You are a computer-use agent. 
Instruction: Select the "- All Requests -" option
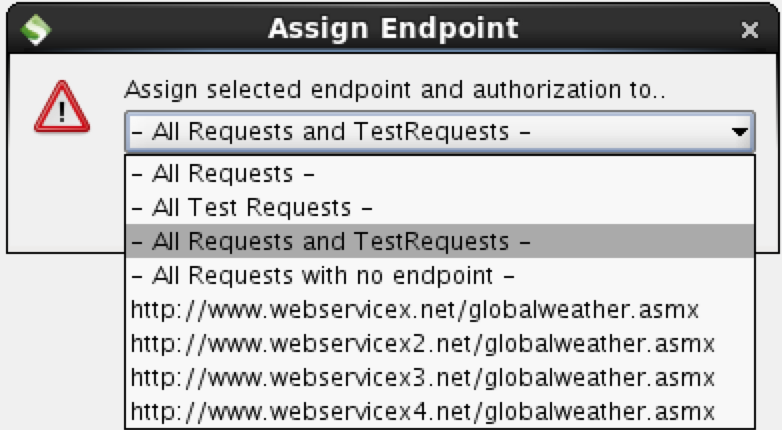(x=223, y=174)
